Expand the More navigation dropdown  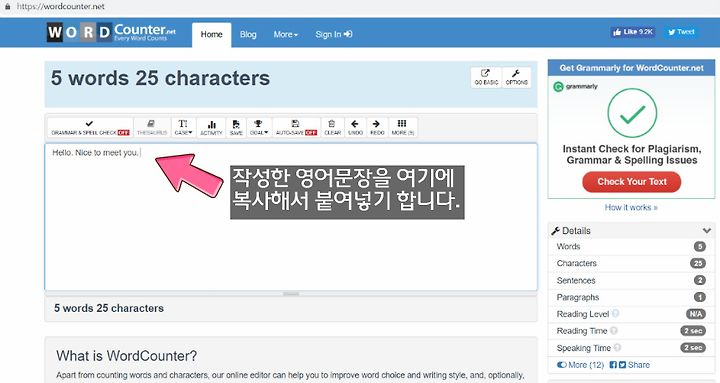[286, 34]
